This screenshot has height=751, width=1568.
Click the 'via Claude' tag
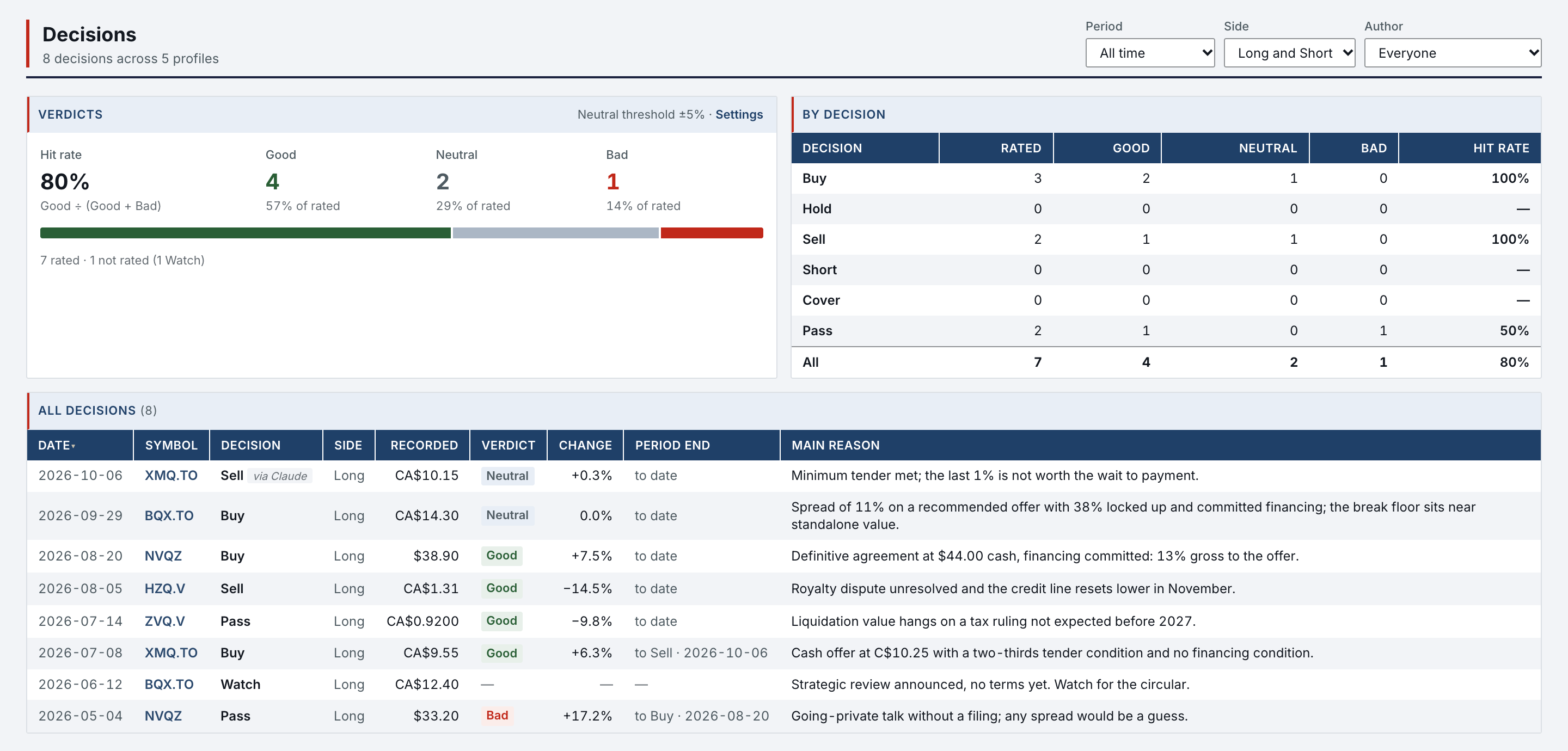tap(280, 476)
